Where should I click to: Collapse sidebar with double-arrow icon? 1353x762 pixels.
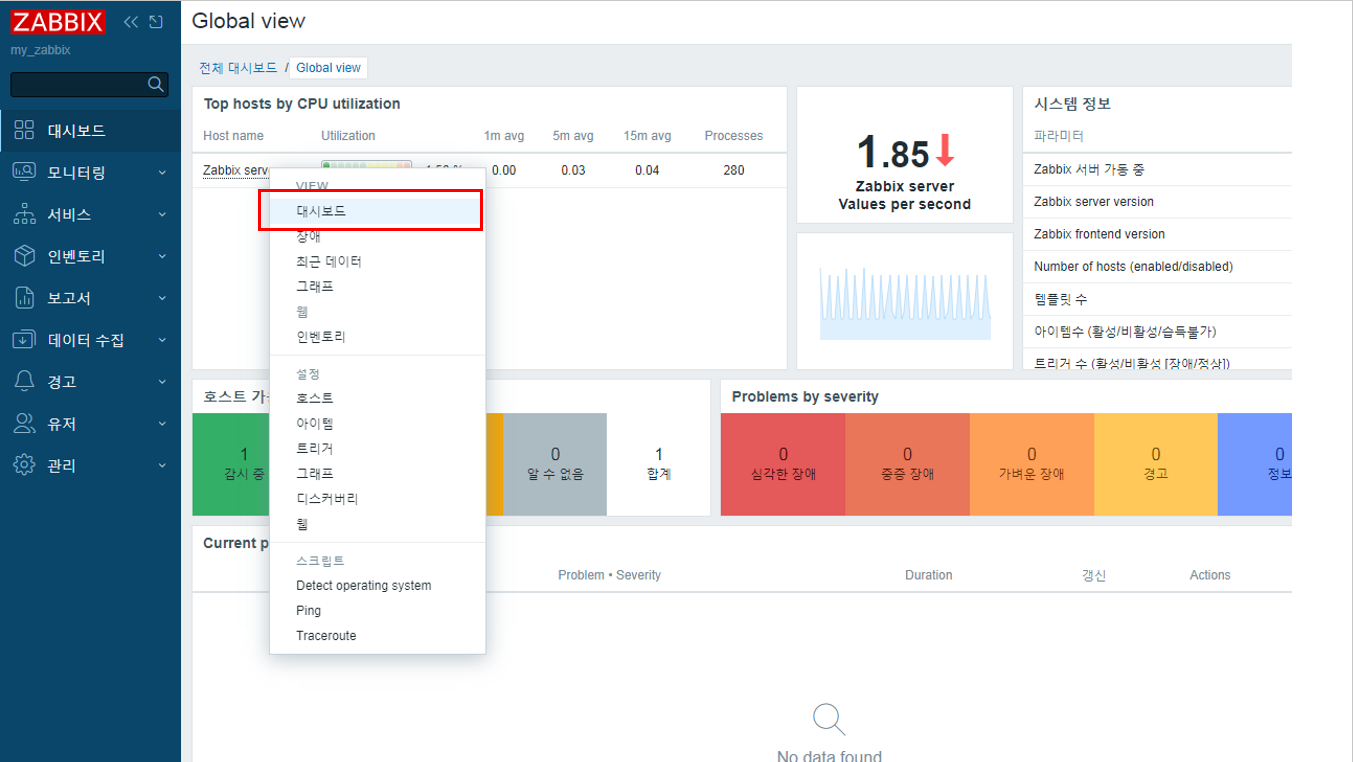pyautogui.click(x=131, y=22)
